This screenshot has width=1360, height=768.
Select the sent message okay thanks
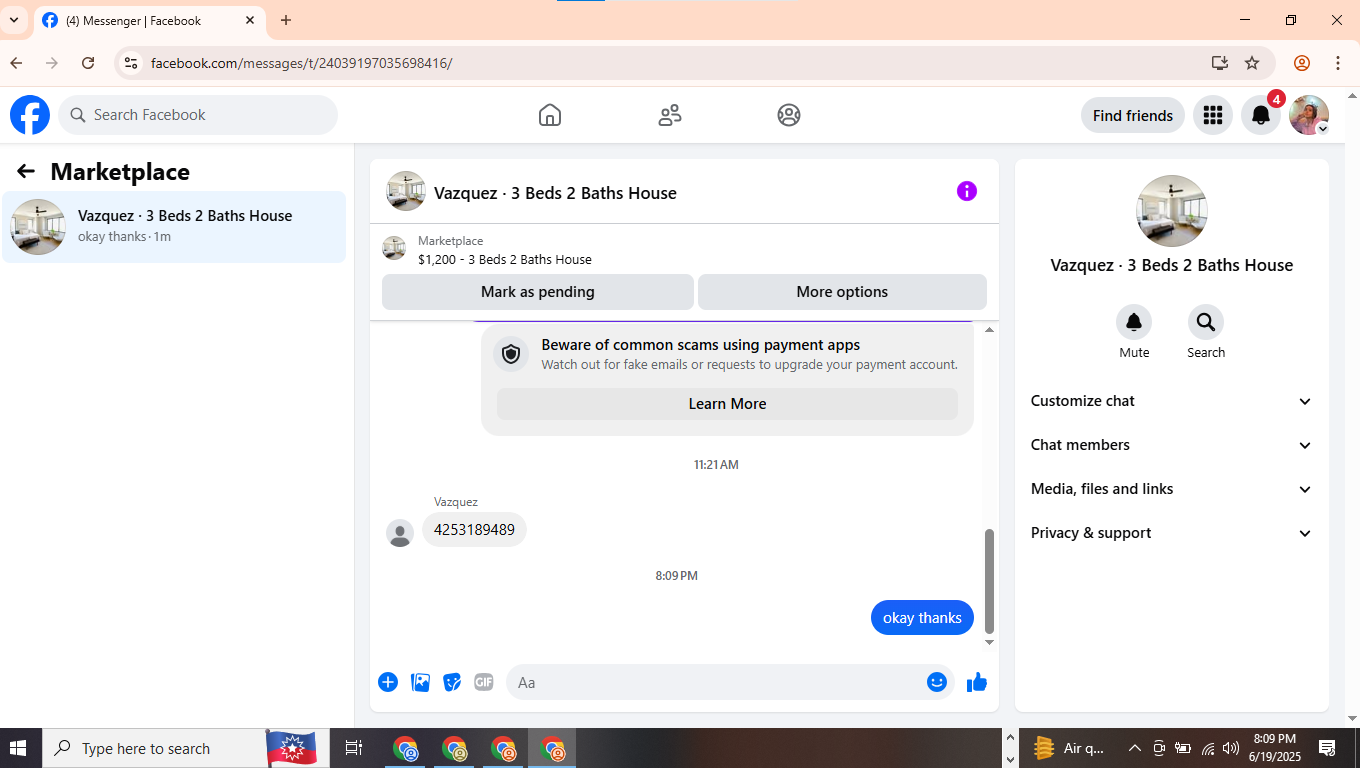click(x=922, y=618)
